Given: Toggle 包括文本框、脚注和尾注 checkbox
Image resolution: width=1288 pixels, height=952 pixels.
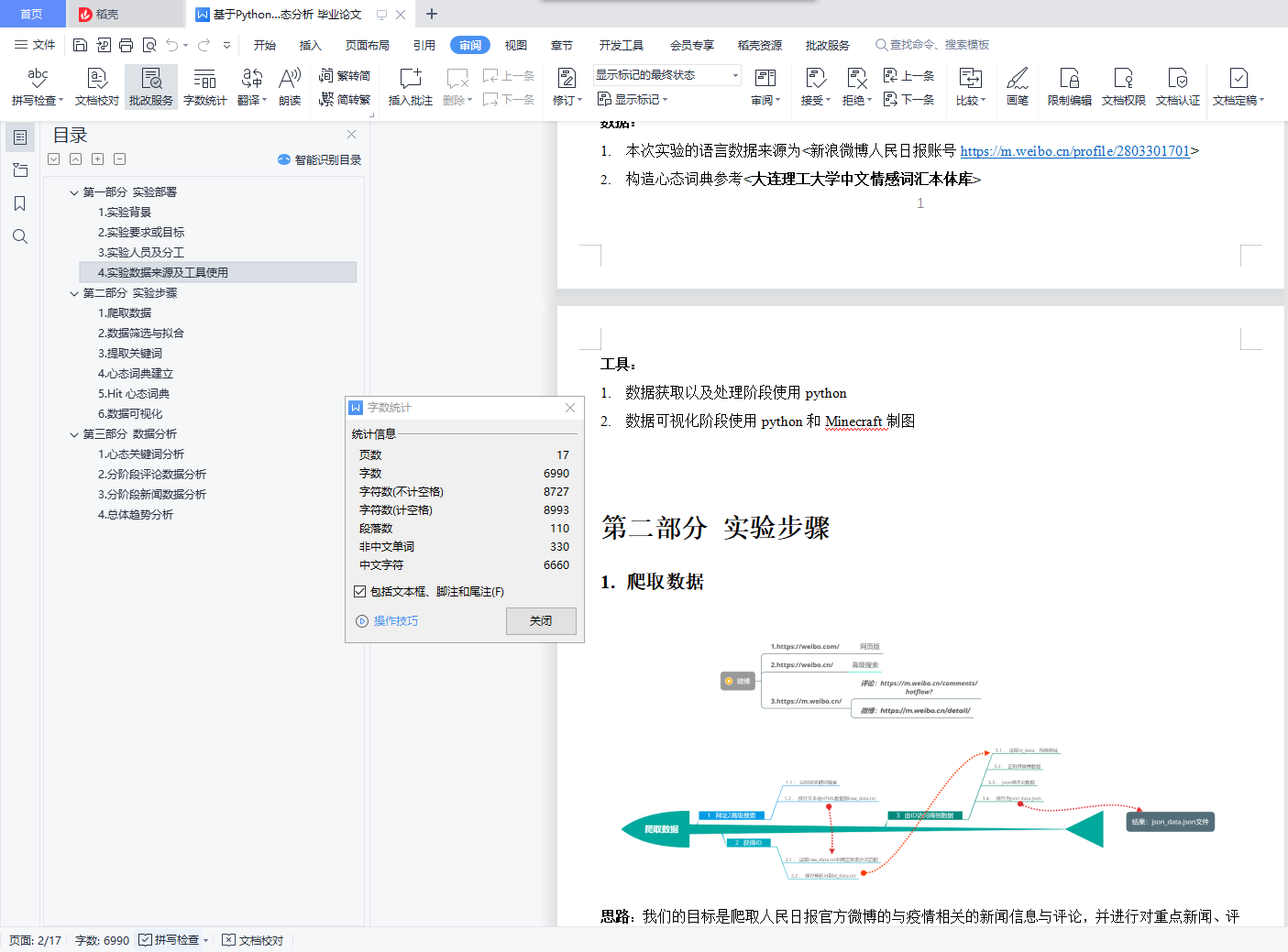Looking at the screenshot, I should point(360,592).
